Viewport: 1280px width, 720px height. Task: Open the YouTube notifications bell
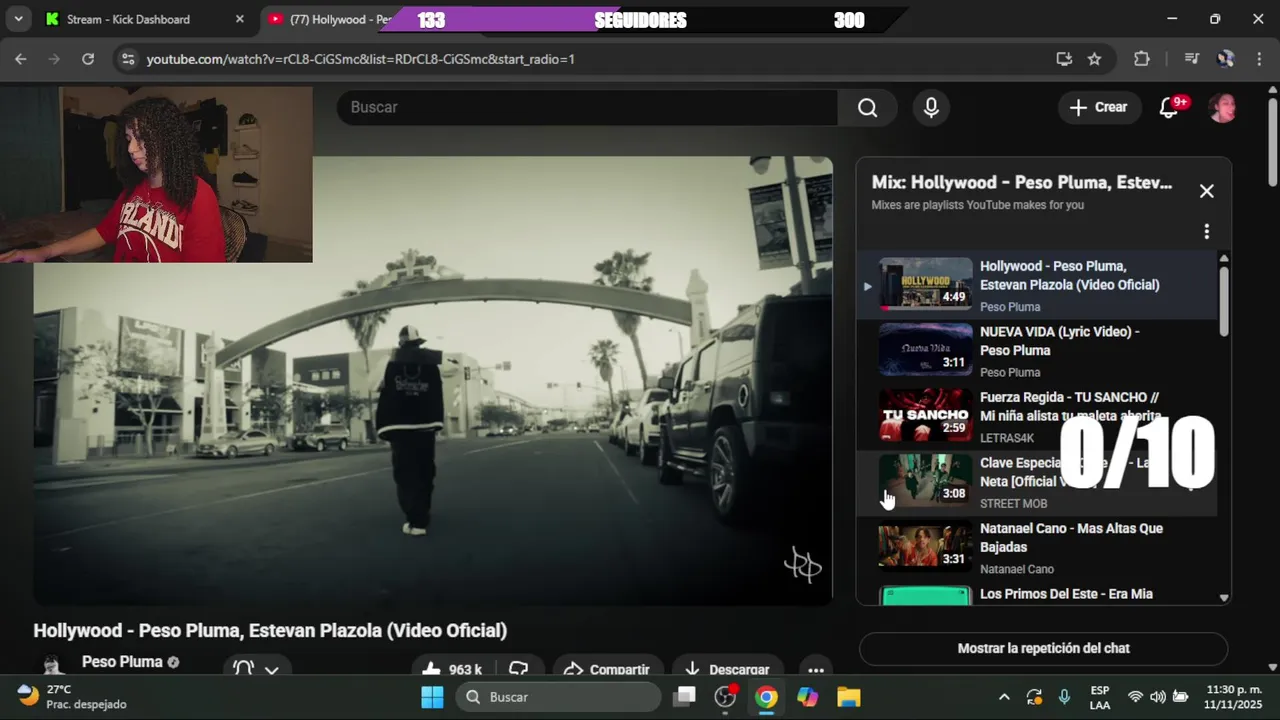coord(1169,107)
